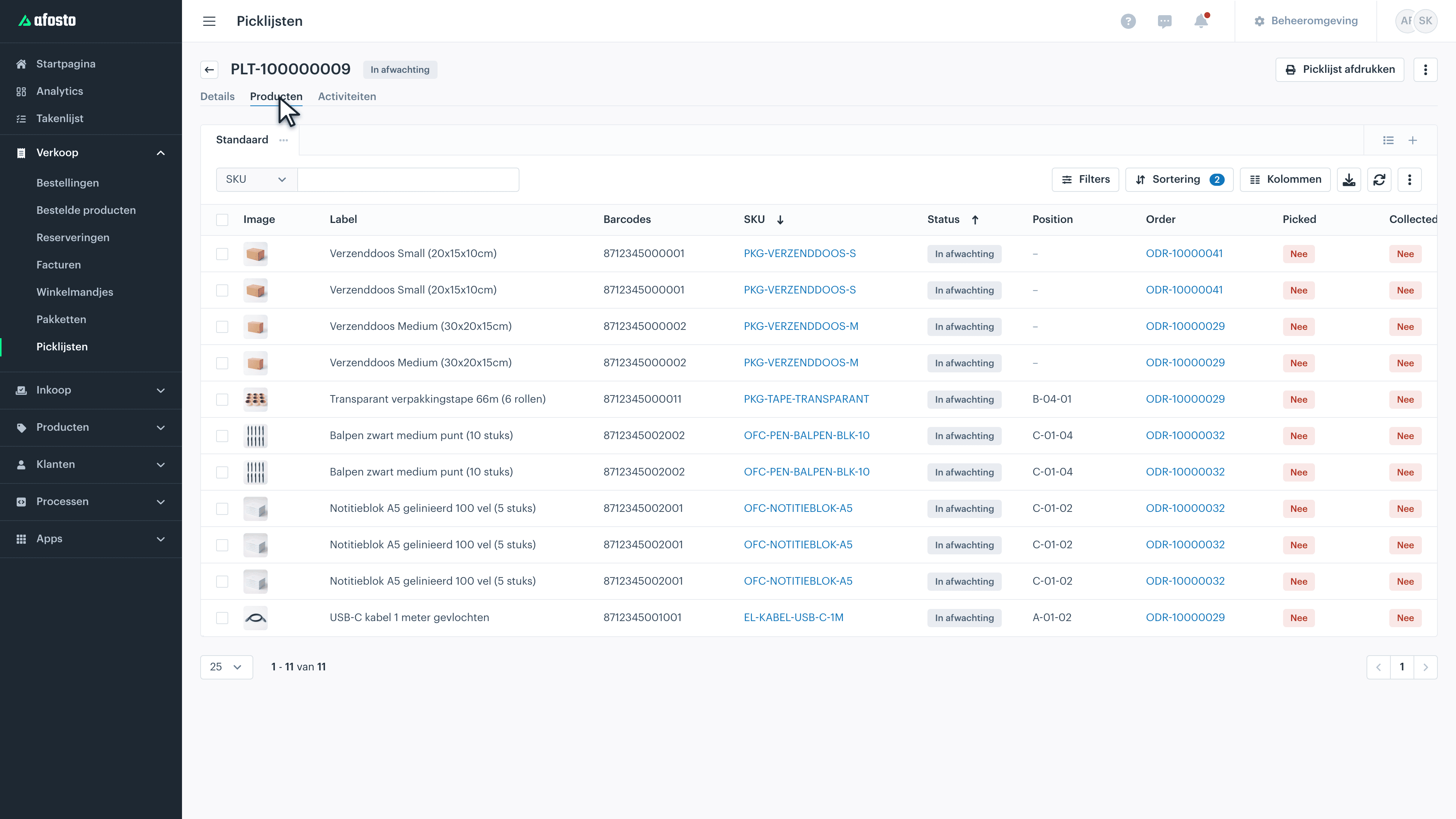Screen dimensions: 1456x819
Task: Refresh the product table
Action: pos(1379,180)
